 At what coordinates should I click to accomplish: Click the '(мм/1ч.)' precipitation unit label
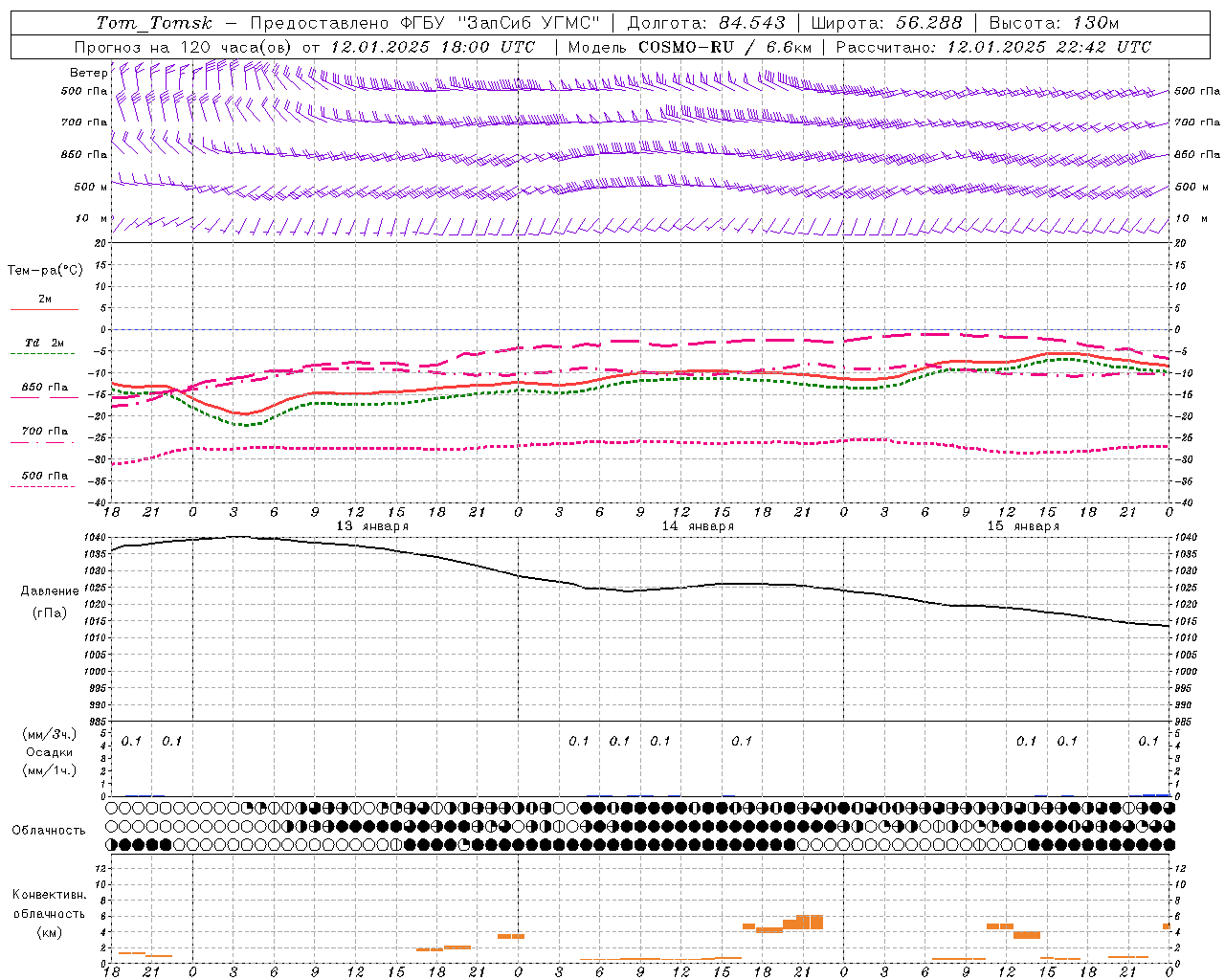[50, 771]
